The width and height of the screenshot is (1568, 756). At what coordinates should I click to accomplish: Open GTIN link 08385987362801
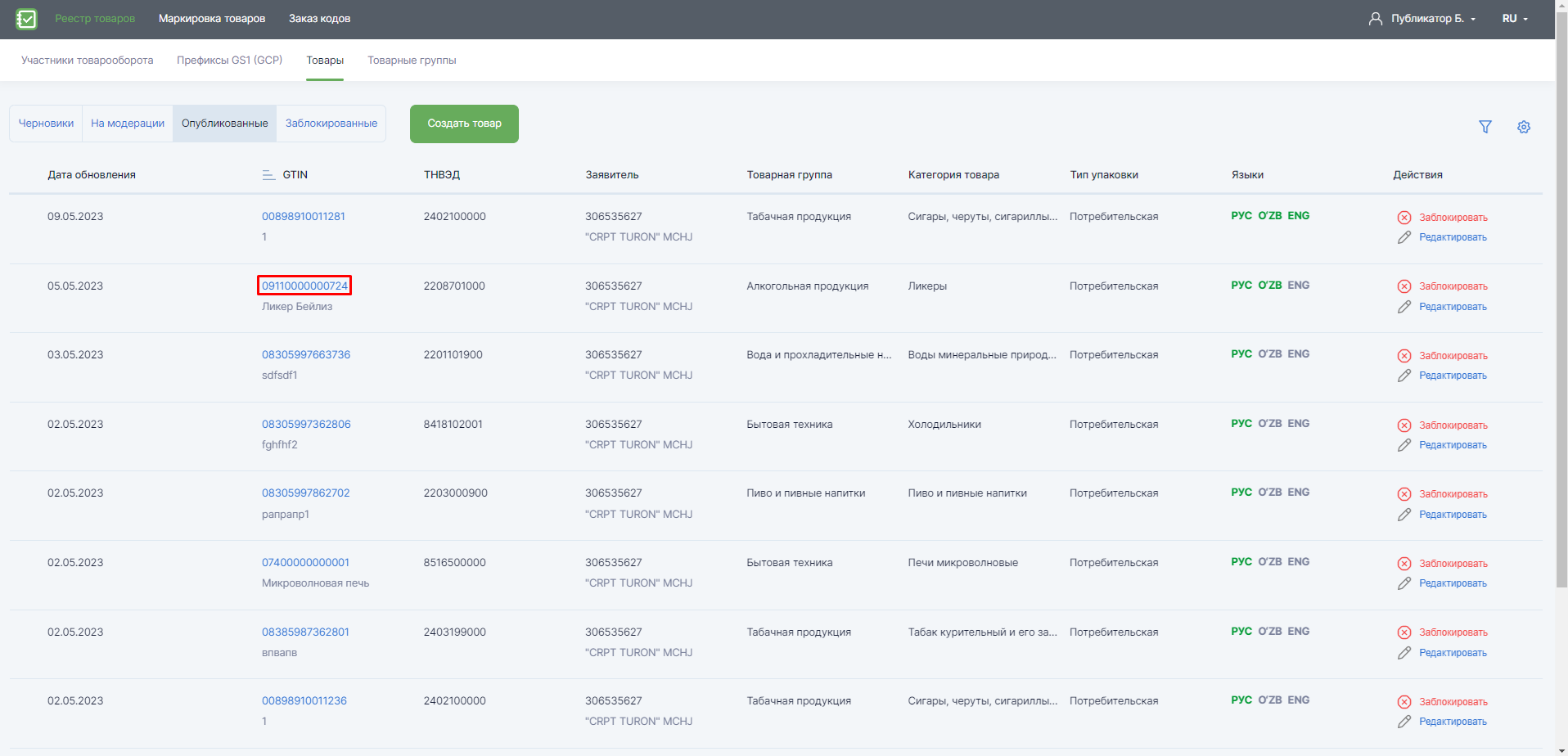pos(305,632)
